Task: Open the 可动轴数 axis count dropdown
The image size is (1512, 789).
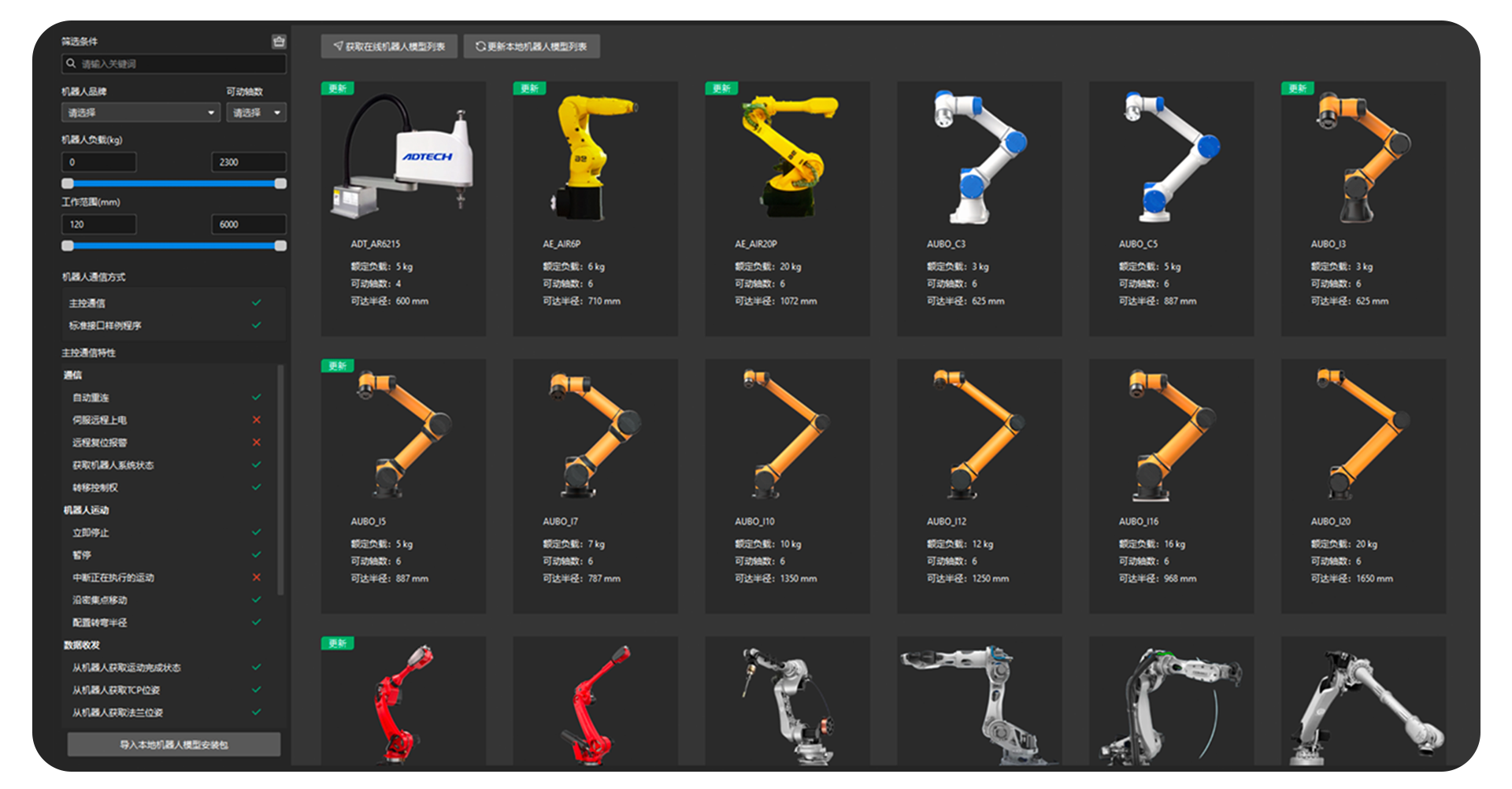Action: click(256, 113)
